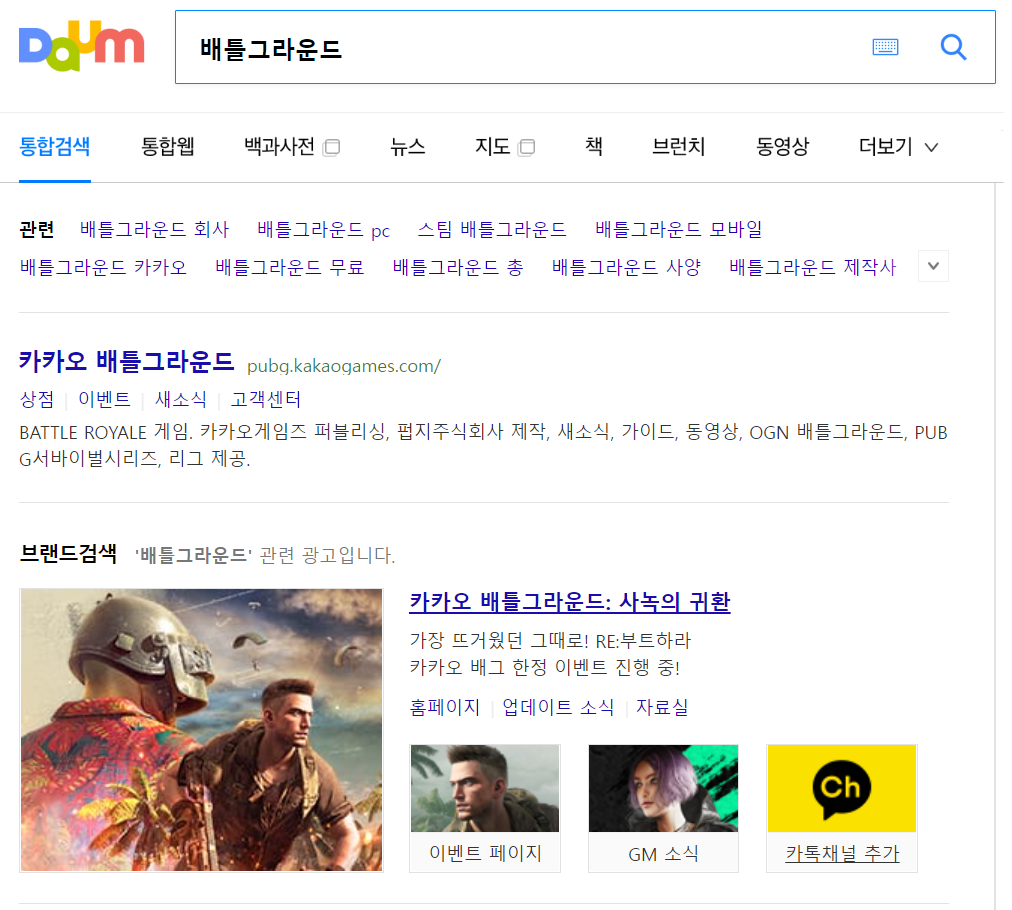Click related search 스팀 배틀그라운드
The height and width of the screenshot is (910, 1012).
[492, 229]
